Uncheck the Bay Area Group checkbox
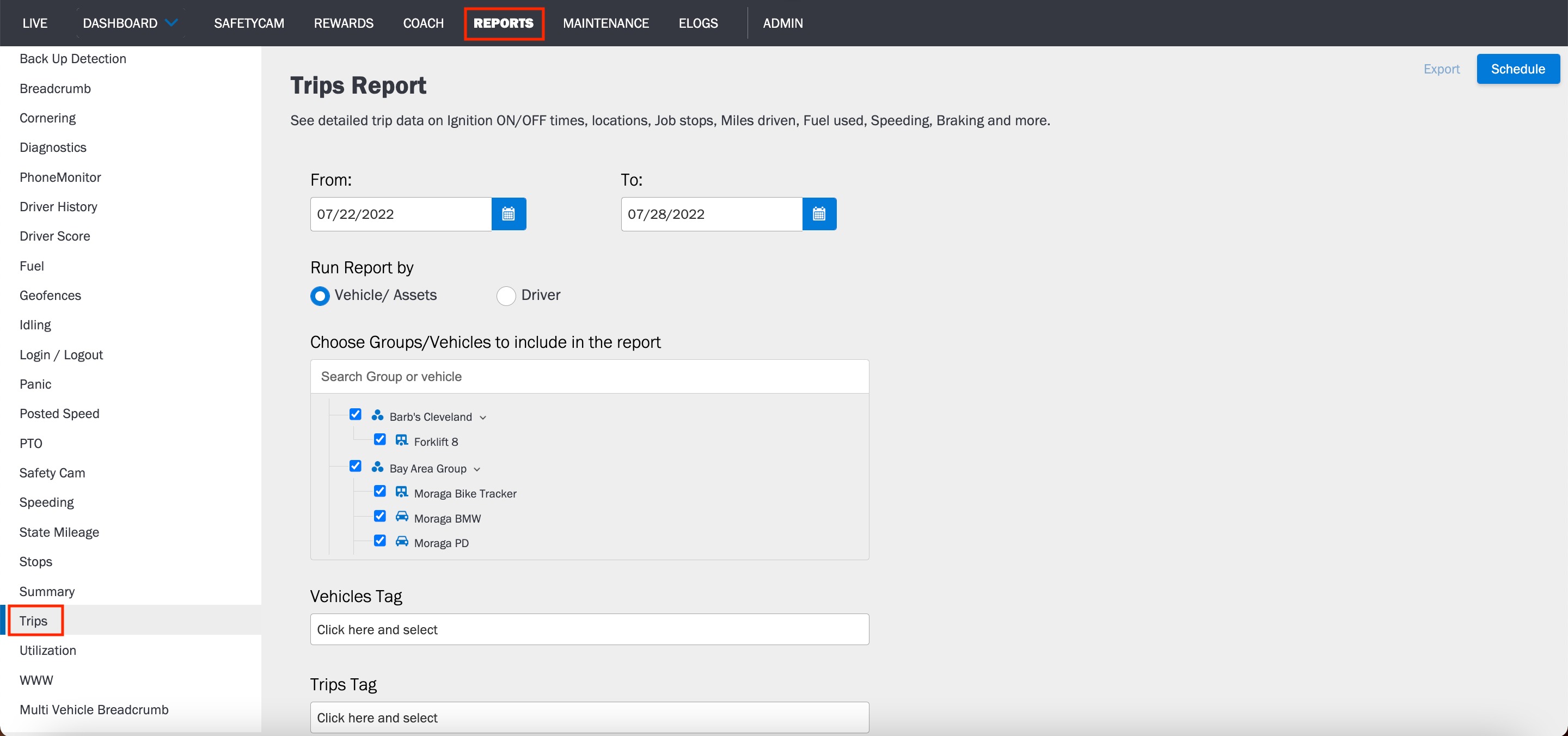This screenshot has height=736, width=1568. point(356,467)
